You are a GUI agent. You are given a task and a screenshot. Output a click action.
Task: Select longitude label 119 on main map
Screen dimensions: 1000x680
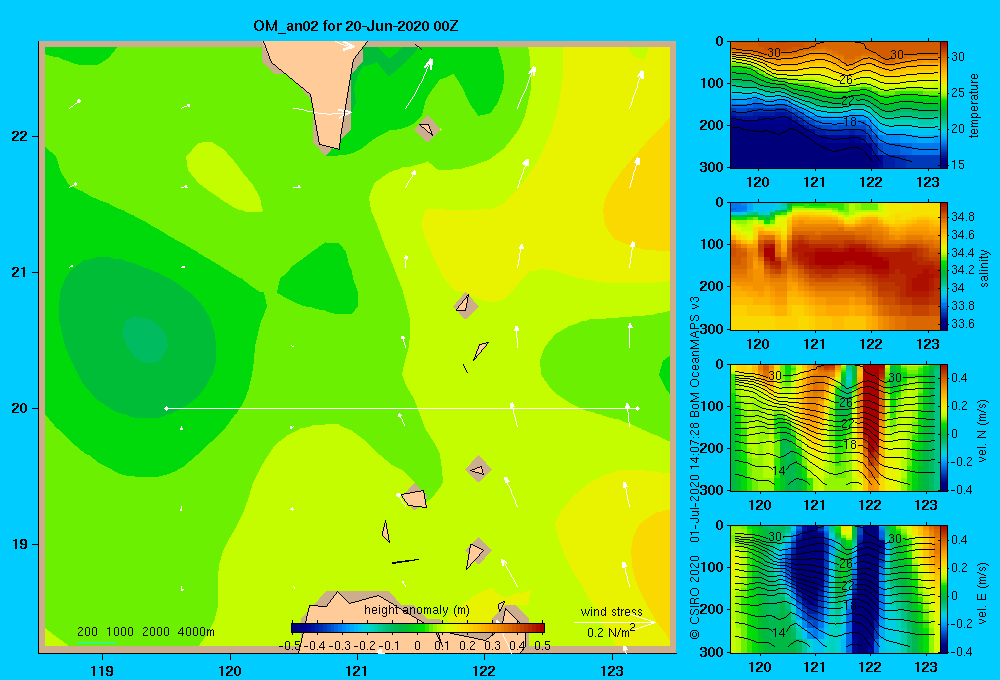tap(102, 670)
